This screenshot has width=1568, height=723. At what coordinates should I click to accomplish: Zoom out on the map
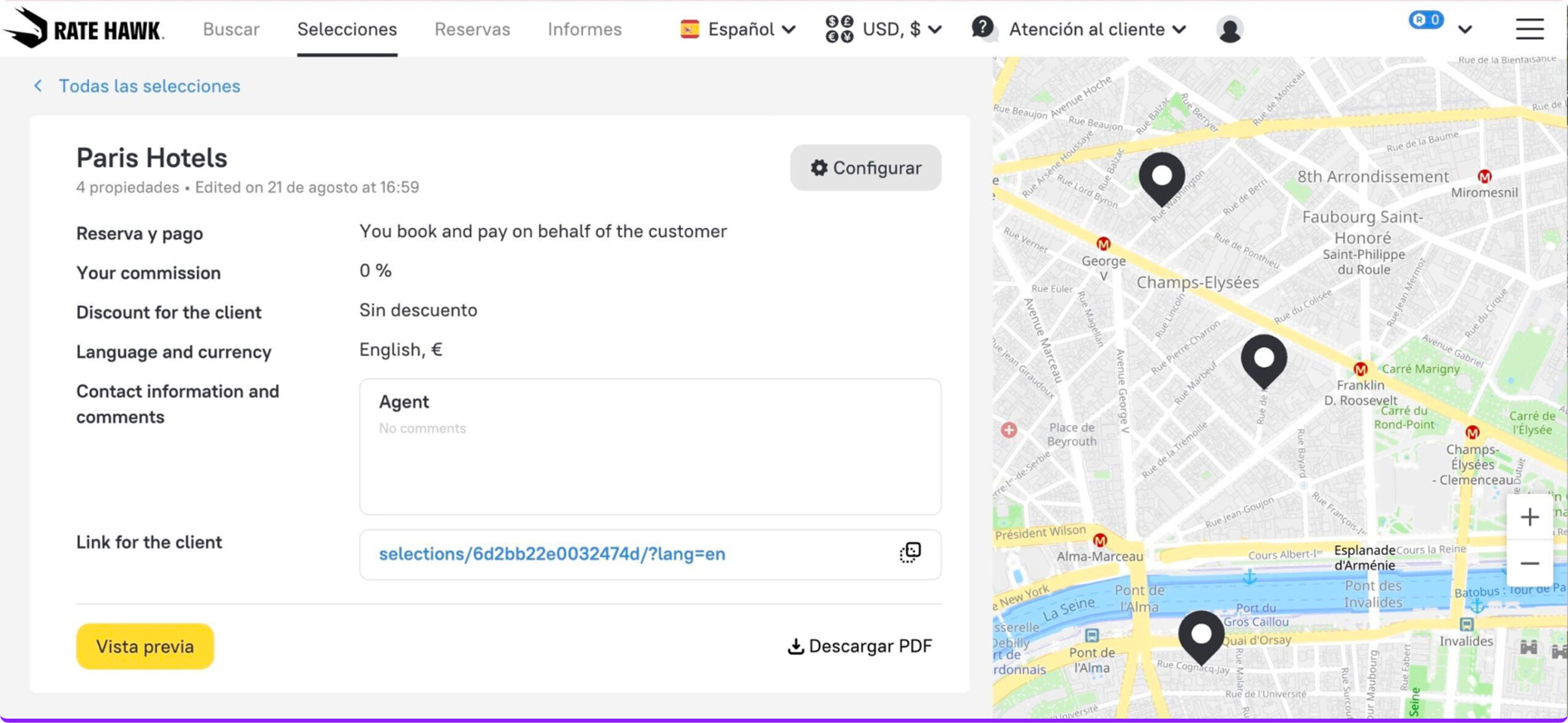[x=1529, y=563]
